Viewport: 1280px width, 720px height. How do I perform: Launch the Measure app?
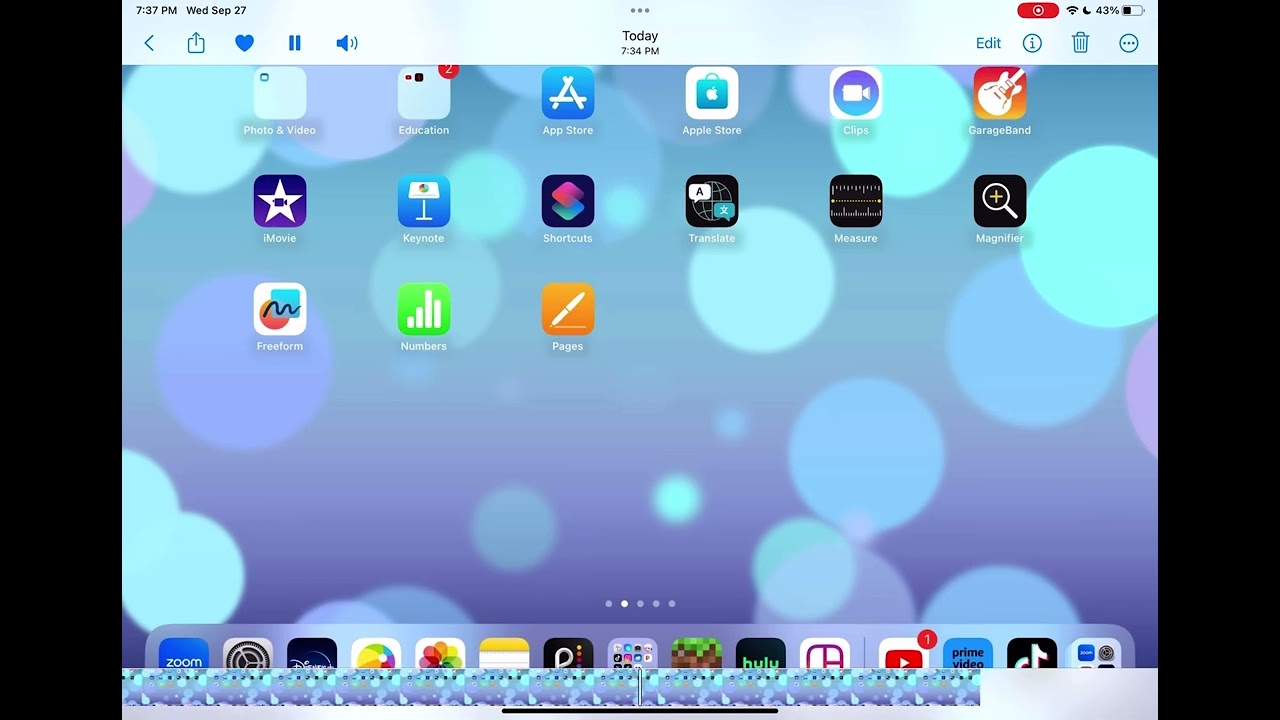click(x=856, y=201)
